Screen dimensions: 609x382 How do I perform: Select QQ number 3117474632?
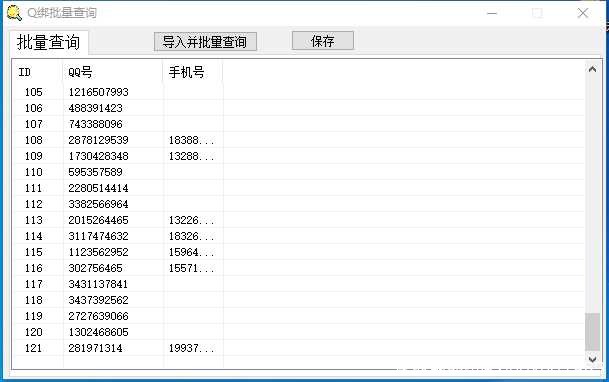[x=98, y=236]
